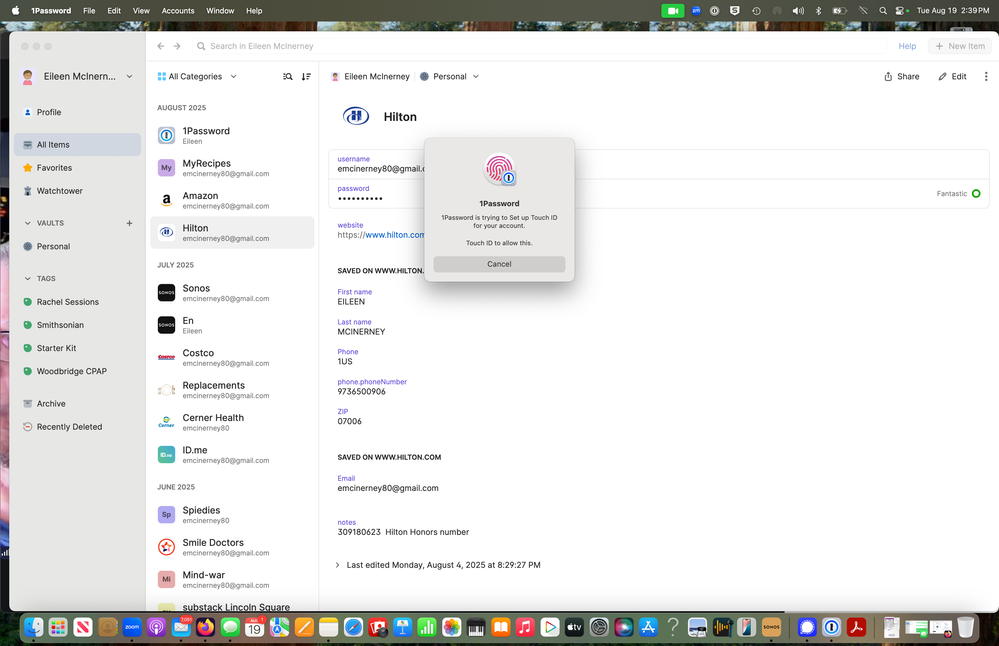Image resolution: width=999 pixels, height=646 pixels.
Task: Click Edit to modify Hilton item
Action: coord(952,76)
